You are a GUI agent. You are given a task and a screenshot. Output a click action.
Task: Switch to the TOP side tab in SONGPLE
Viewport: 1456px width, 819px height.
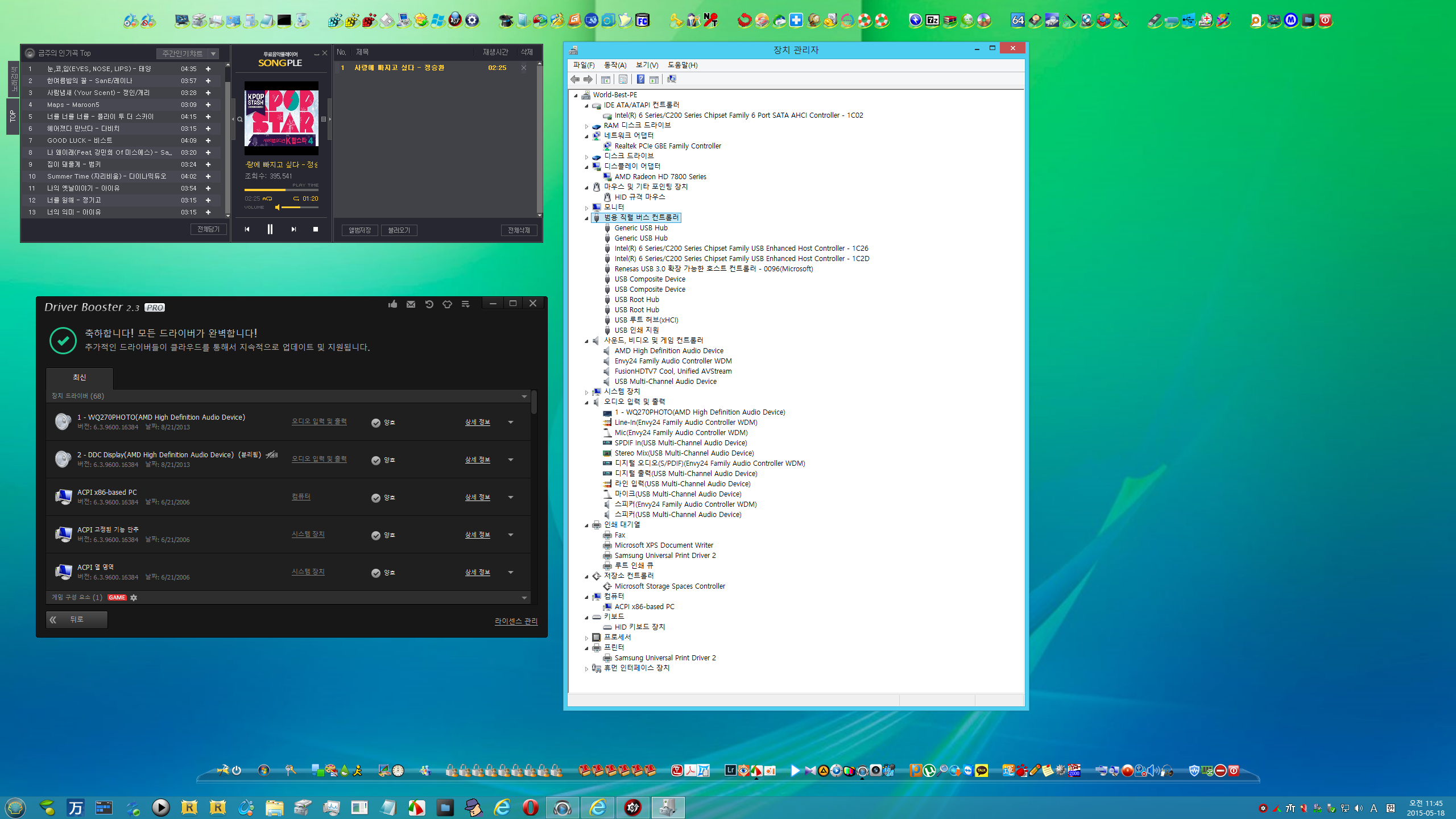pos(13,117)
